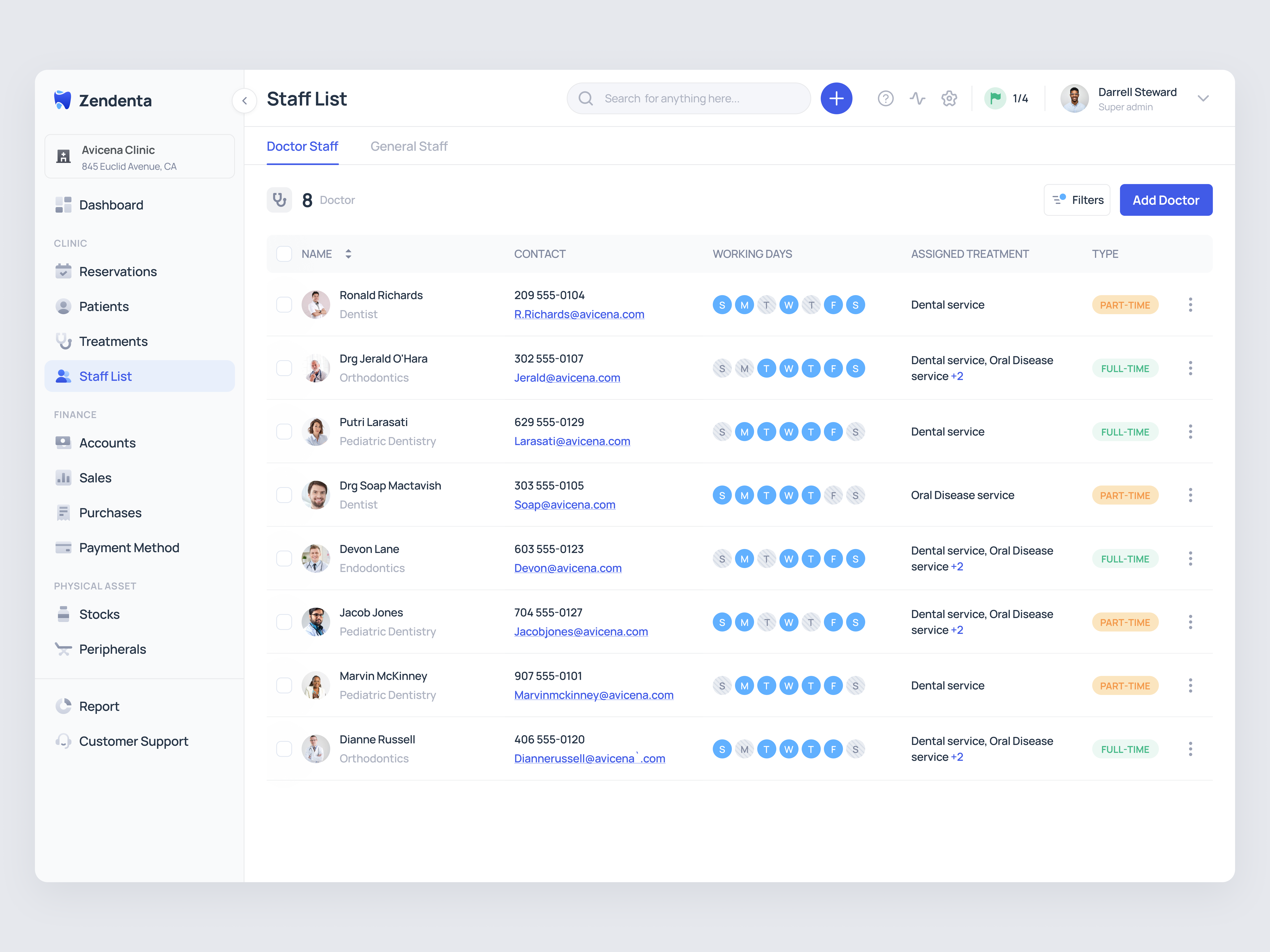This screenshot has height=952, width=1270.
Task: Click the stethoscope icon beside doctor count
Action: [x=280, y=200]
